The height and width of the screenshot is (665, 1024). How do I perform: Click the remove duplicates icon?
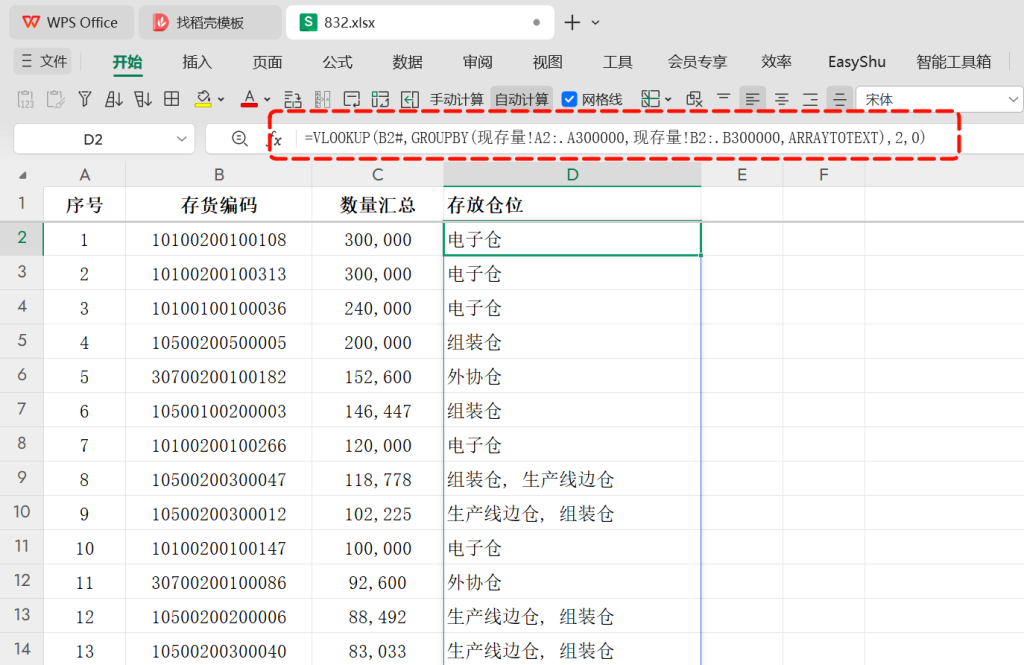click(x=694, y=99)
